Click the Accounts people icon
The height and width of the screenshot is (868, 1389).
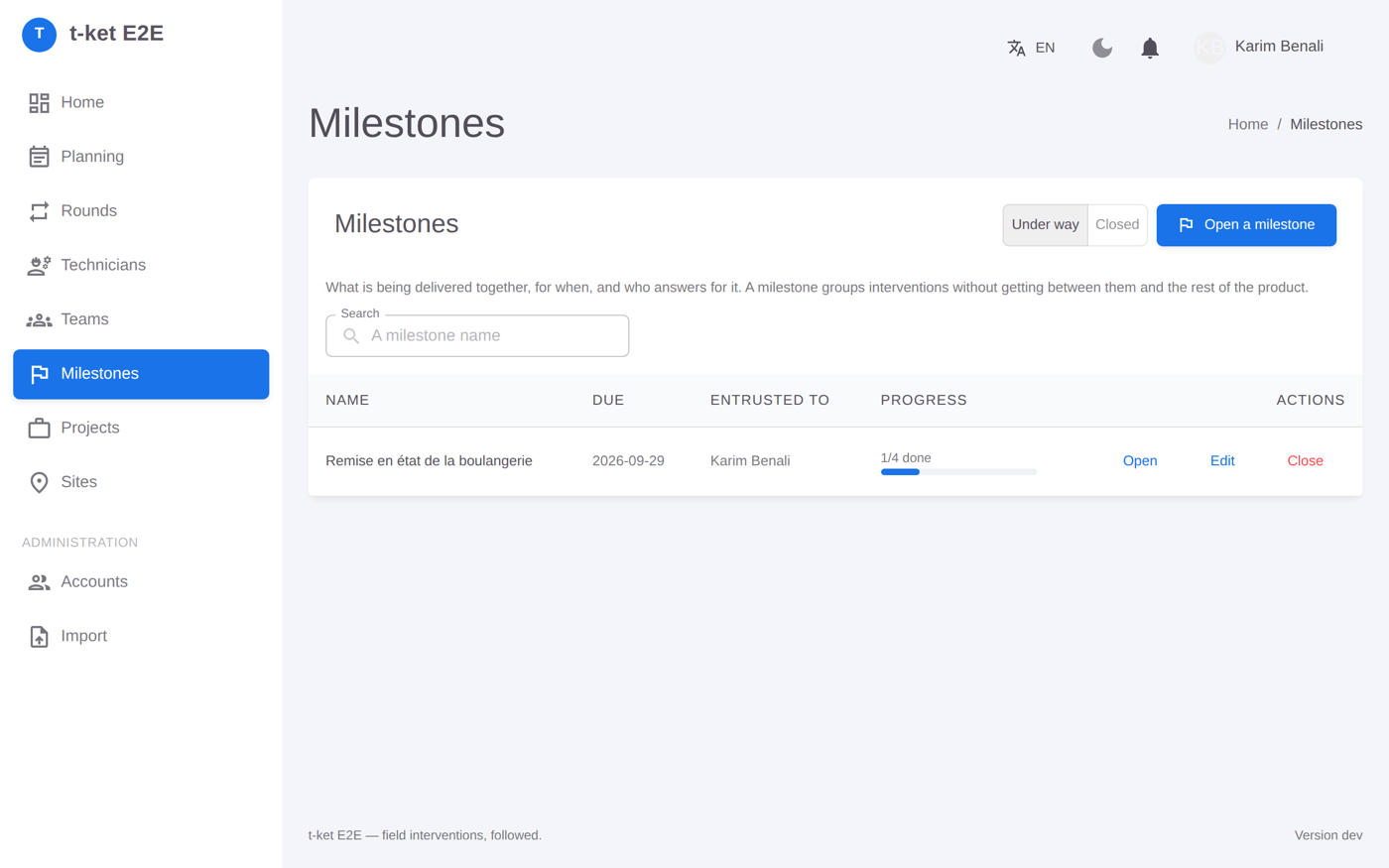(39, 582)
